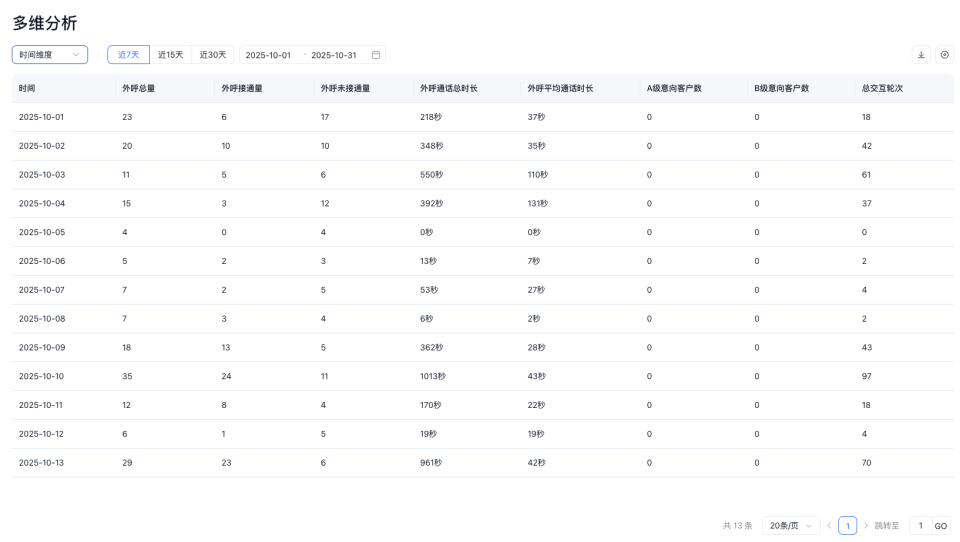Switch to the 近15天 time range

(x=170, y=55)
